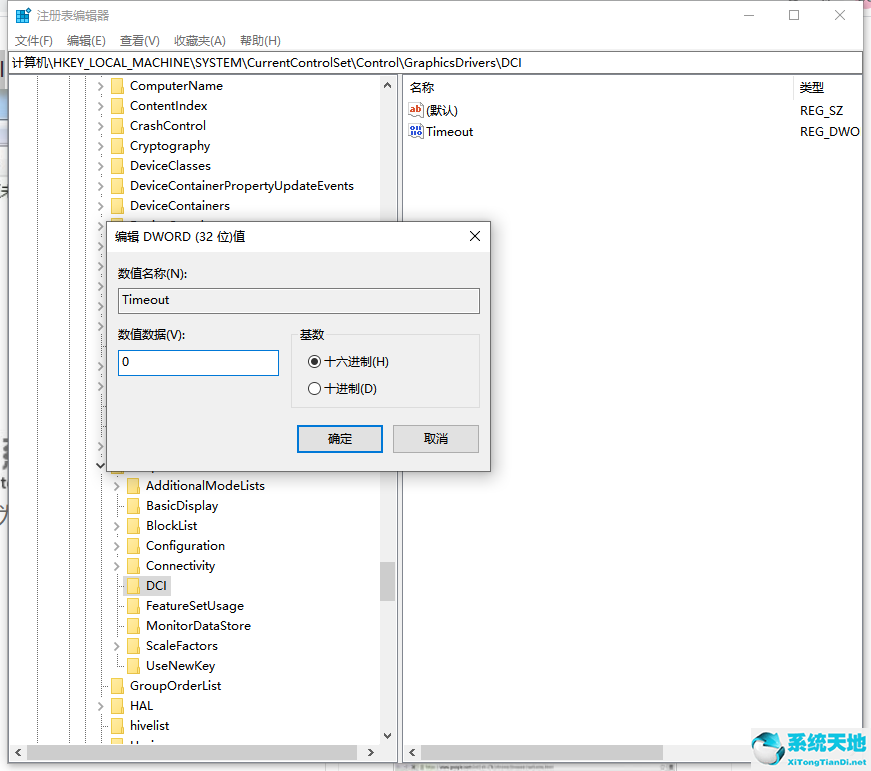Click the BasicDisplay folder icon

click(x=132, y=505)
